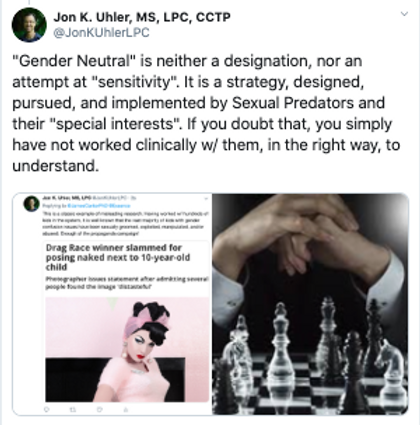
Task: Click the like heart icon in the embedded tweet
Action: [x=99, y=409]
